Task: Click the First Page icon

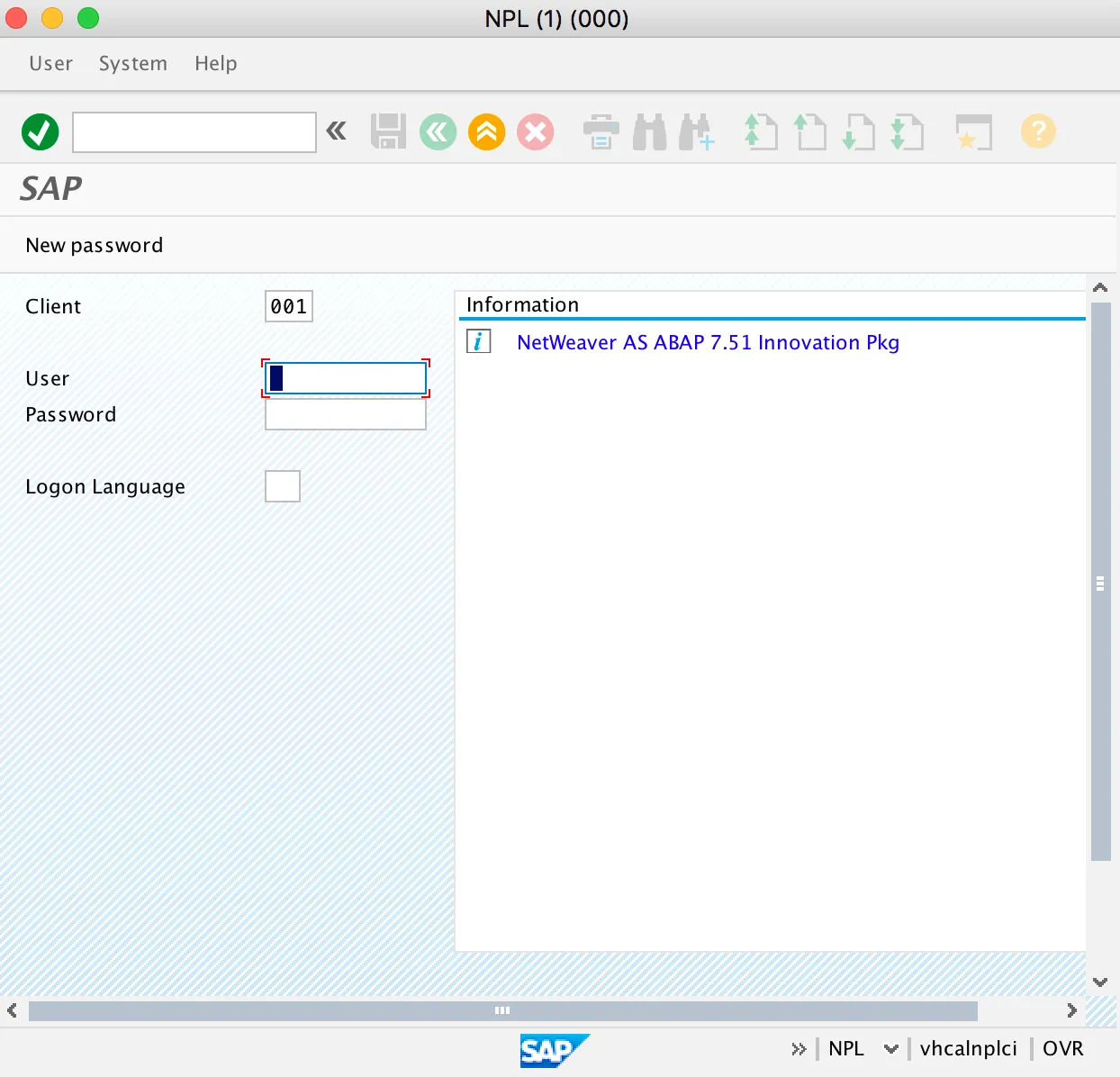Action: tap(761, 132)
